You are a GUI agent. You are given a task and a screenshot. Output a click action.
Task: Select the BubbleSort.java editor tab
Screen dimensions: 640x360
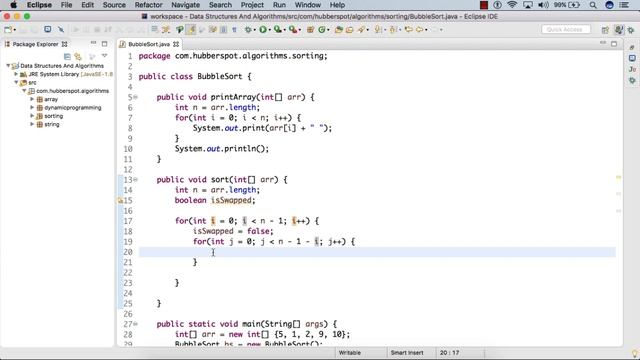[x=149, y=44]
